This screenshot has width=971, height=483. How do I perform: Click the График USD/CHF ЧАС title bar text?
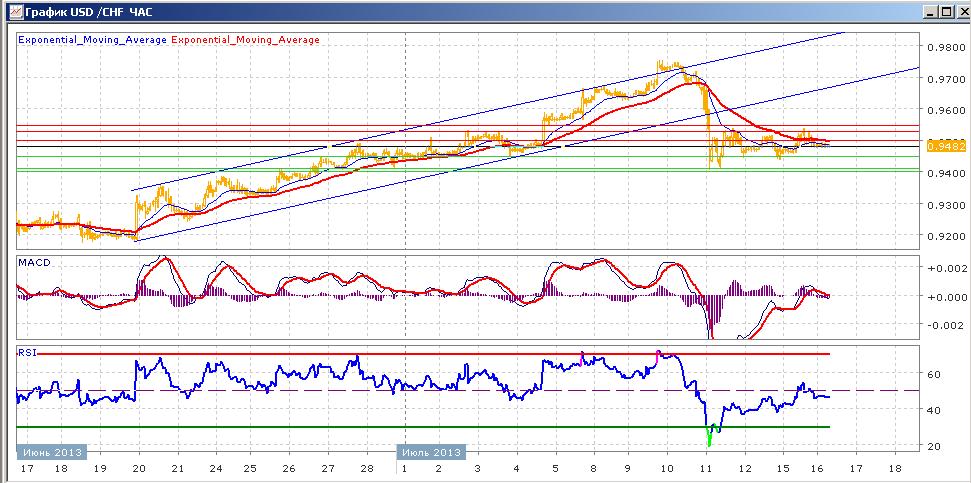[x=89, y=12]
